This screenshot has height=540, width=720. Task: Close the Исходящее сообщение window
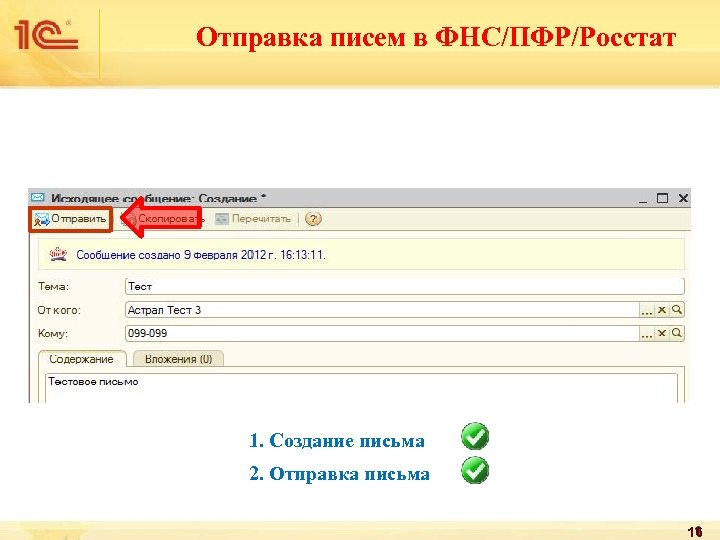pos(683,198)
